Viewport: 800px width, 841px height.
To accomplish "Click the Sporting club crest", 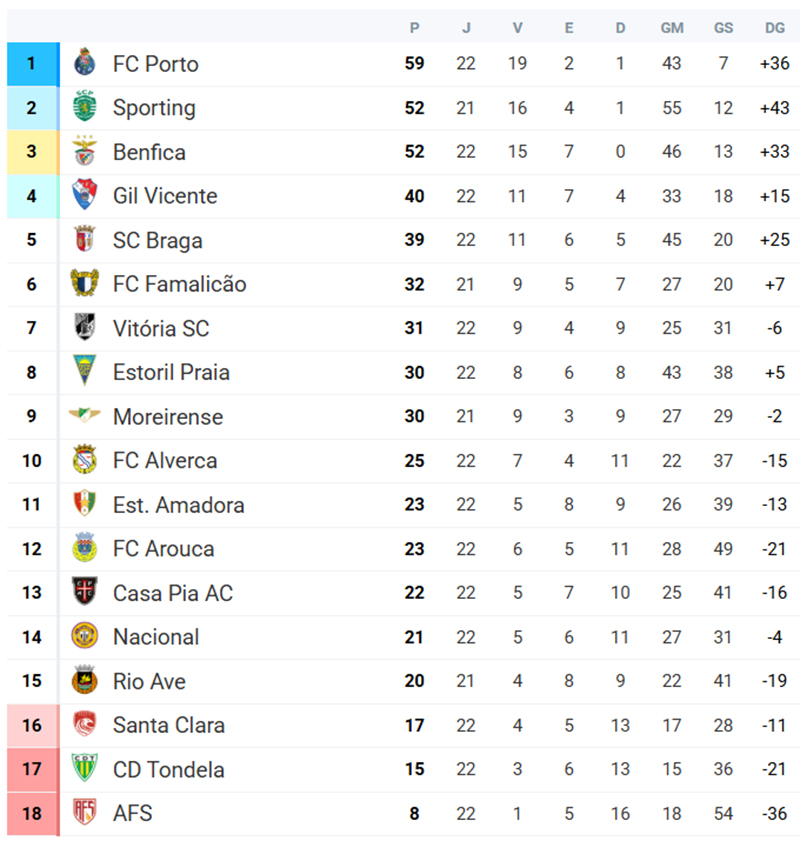I will point(85,107).
